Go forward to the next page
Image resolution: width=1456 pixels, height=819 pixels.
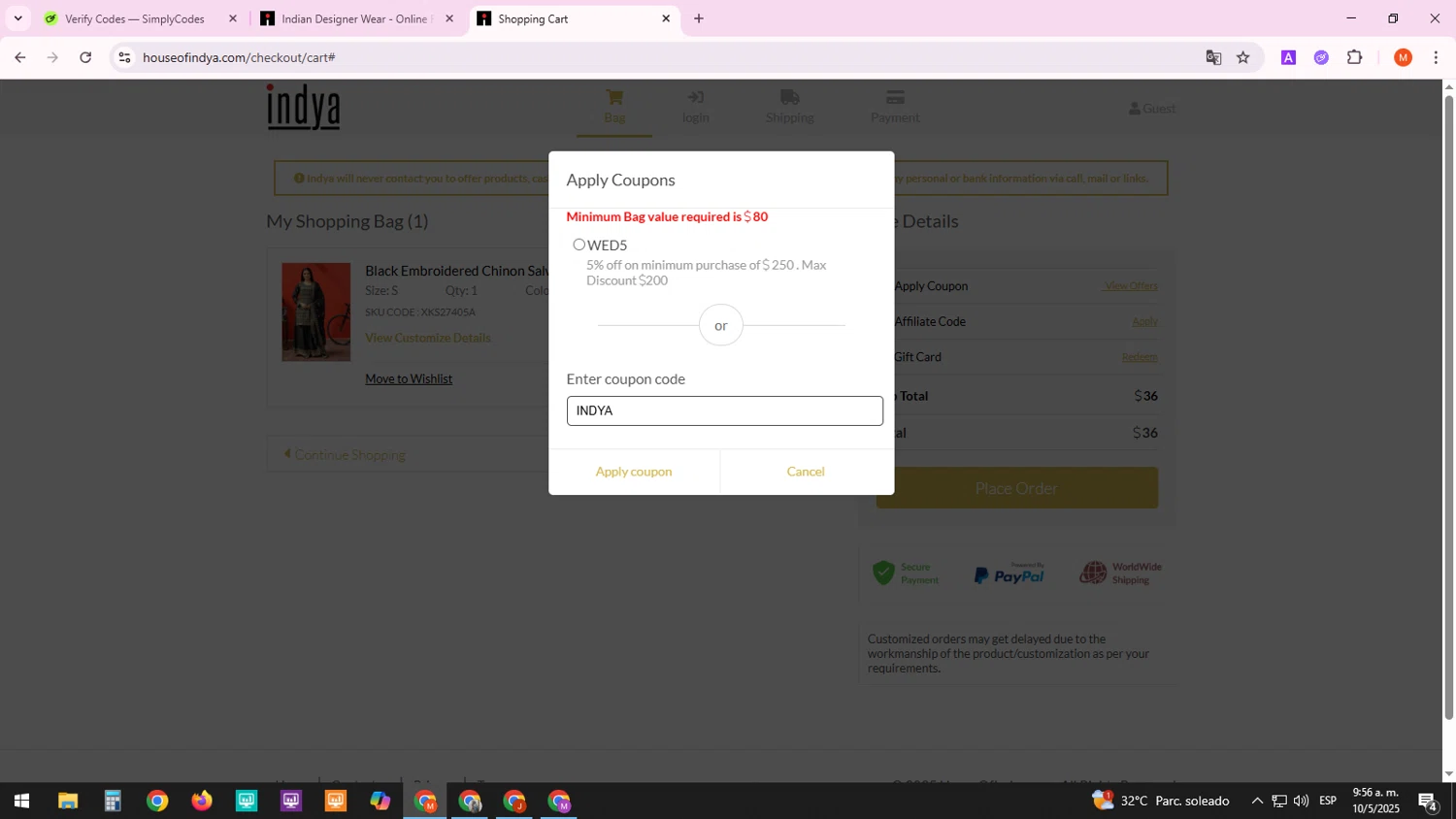52,57
